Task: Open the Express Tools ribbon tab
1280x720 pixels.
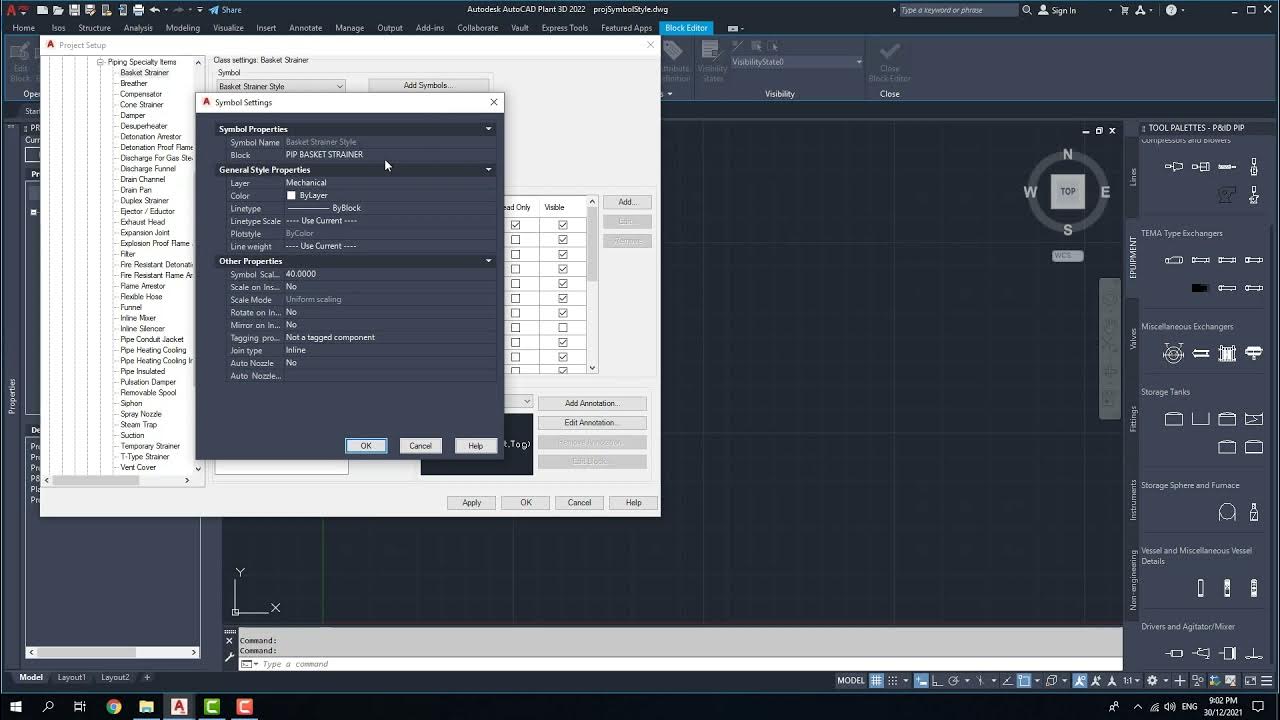Action: coord(564,28)
